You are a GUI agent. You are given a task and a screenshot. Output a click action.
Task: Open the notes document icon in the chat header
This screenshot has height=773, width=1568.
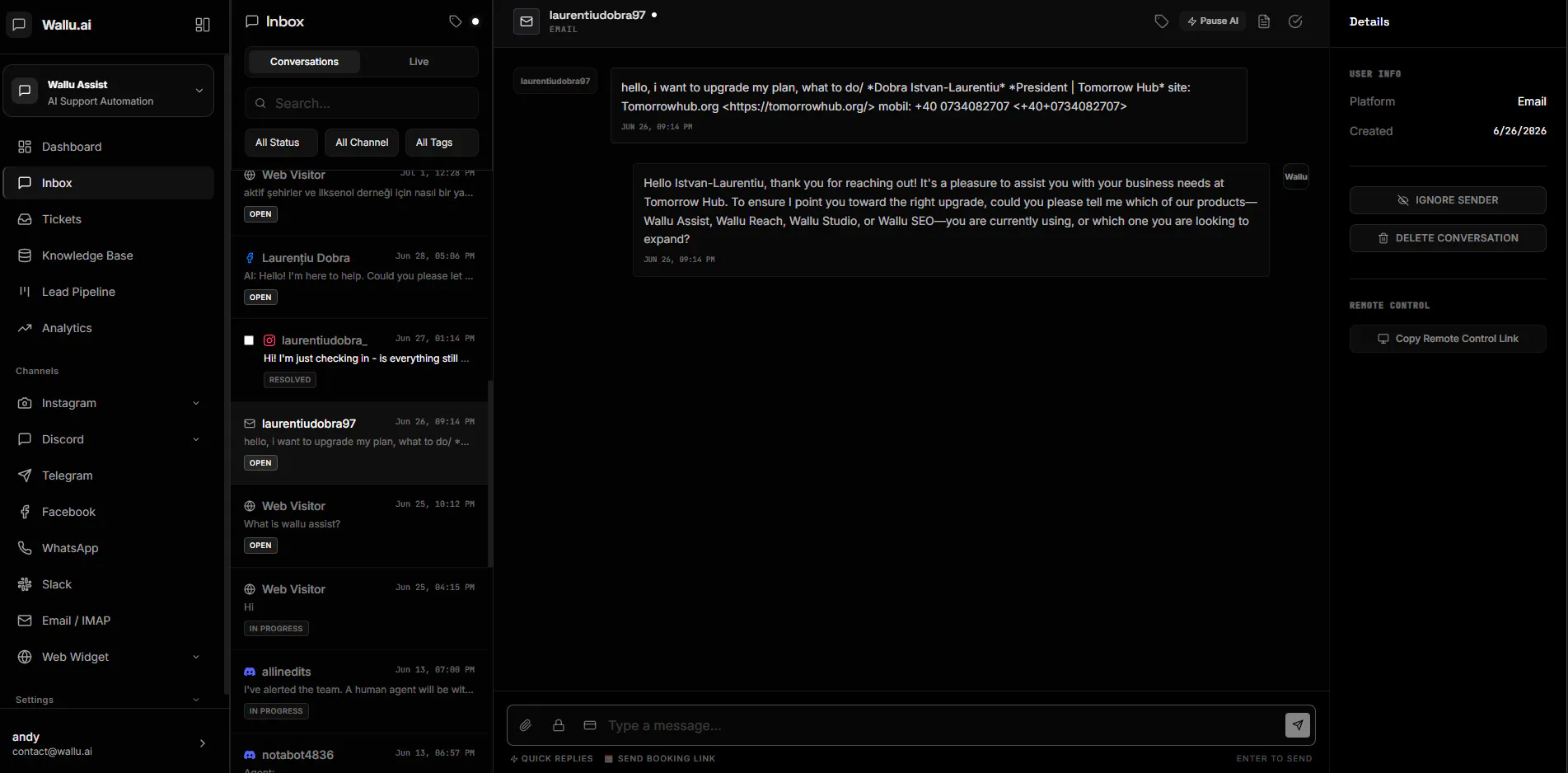click(x=1264, y=21)
